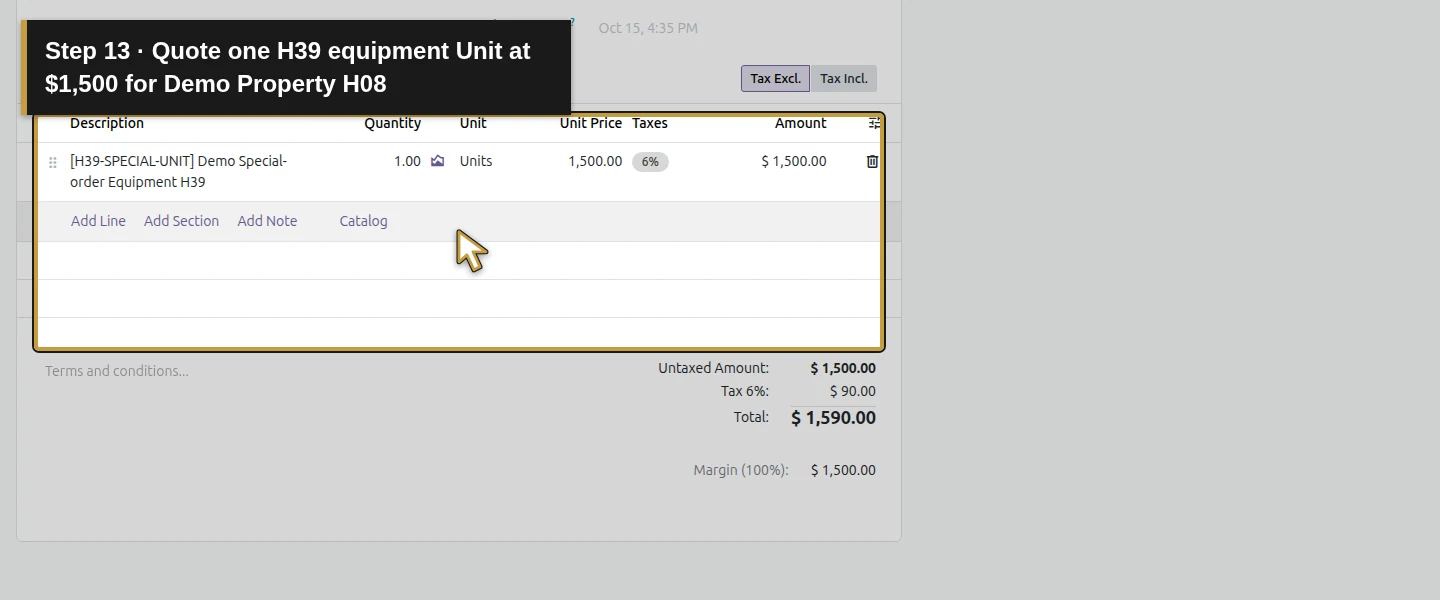This screenshot has height=600, width=1440.
Task: Click the Amount column header
Action: tap(800, 123)
